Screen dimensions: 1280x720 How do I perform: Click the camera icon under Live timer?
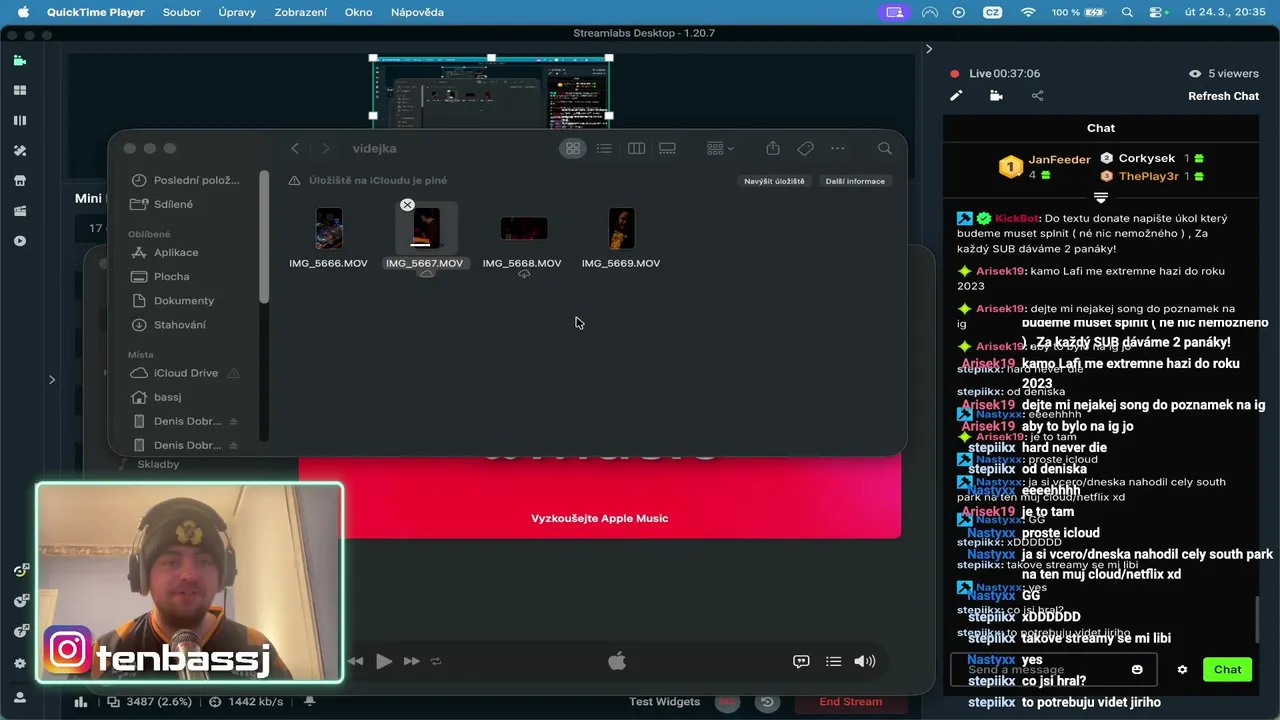point(996,96)
